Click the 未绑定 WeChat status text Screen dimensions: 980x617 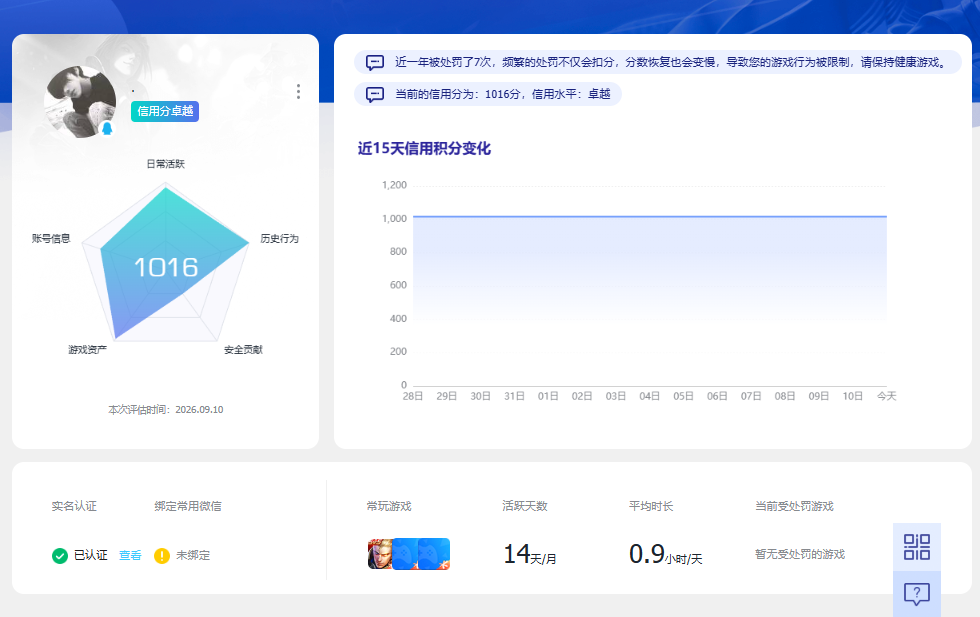point(193,555)
